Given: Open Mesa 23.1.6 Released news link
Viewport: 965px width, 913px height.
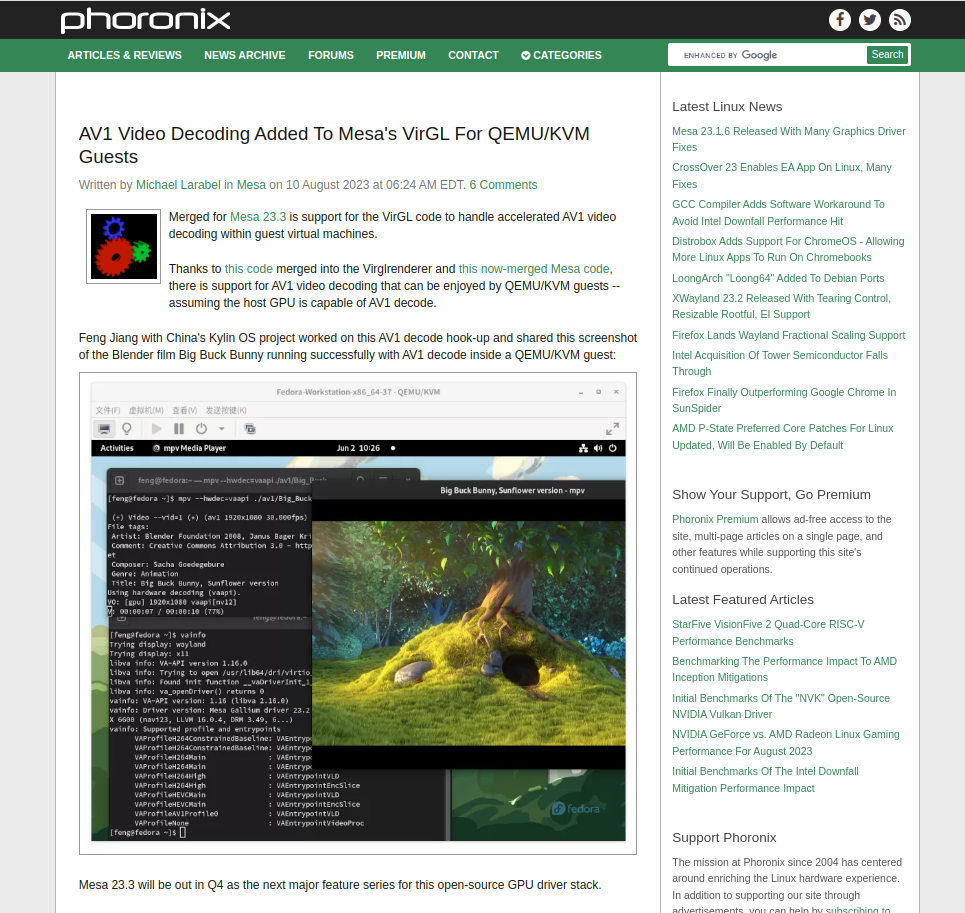Looking at the screenshot, I should (788, 139).
